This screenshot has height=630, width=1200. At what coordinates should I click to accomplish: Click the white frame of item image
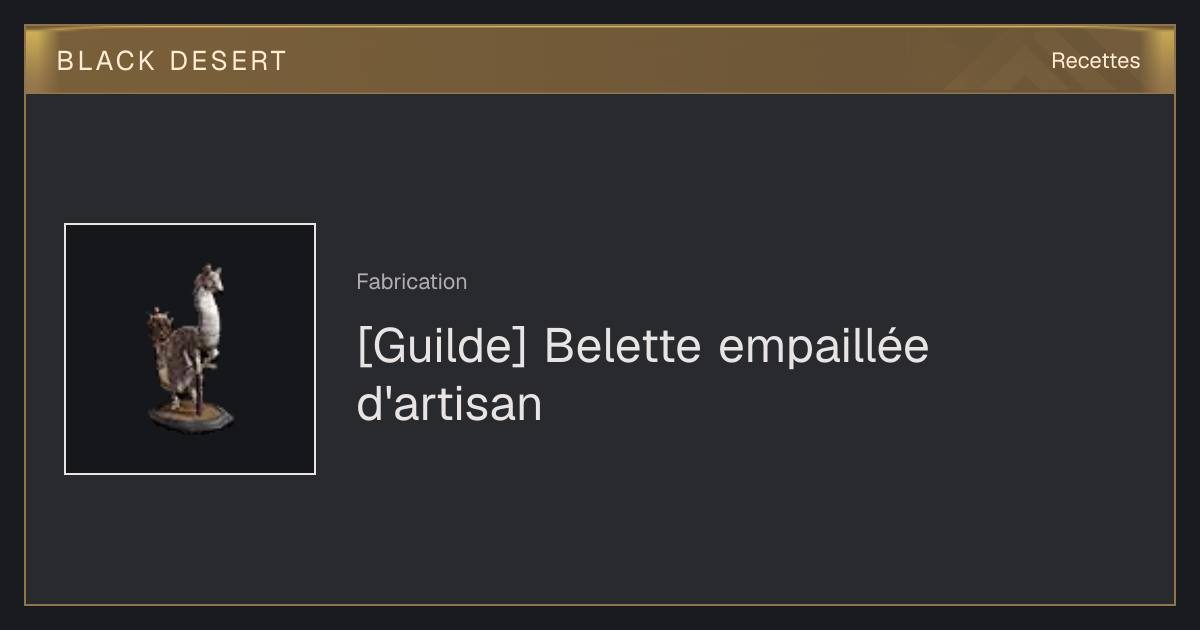tap(65, 349)
